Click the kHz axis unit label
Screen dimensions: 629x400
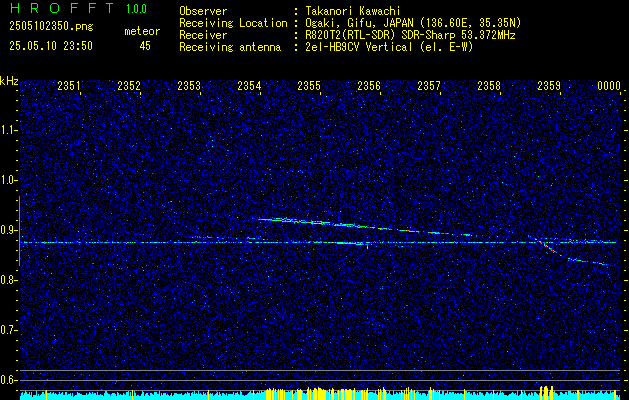(x=9, y=81)
